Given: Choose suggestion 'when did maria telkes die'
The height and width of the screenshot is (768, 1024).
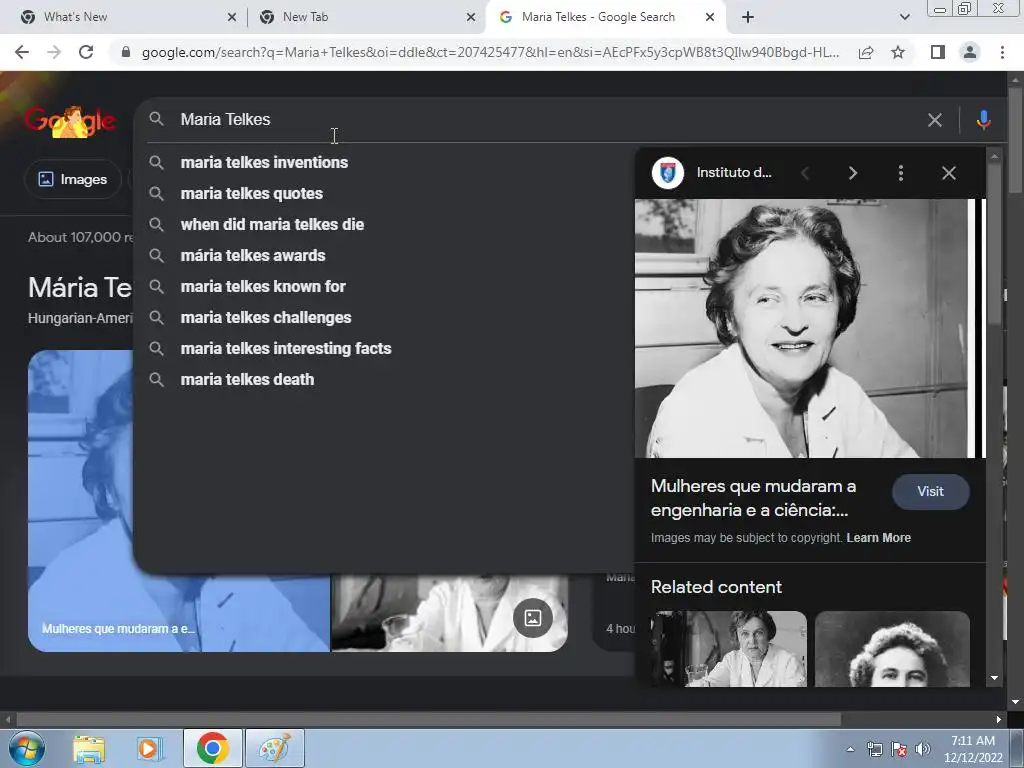Looking at the screenshot, I should click(272, 225).
